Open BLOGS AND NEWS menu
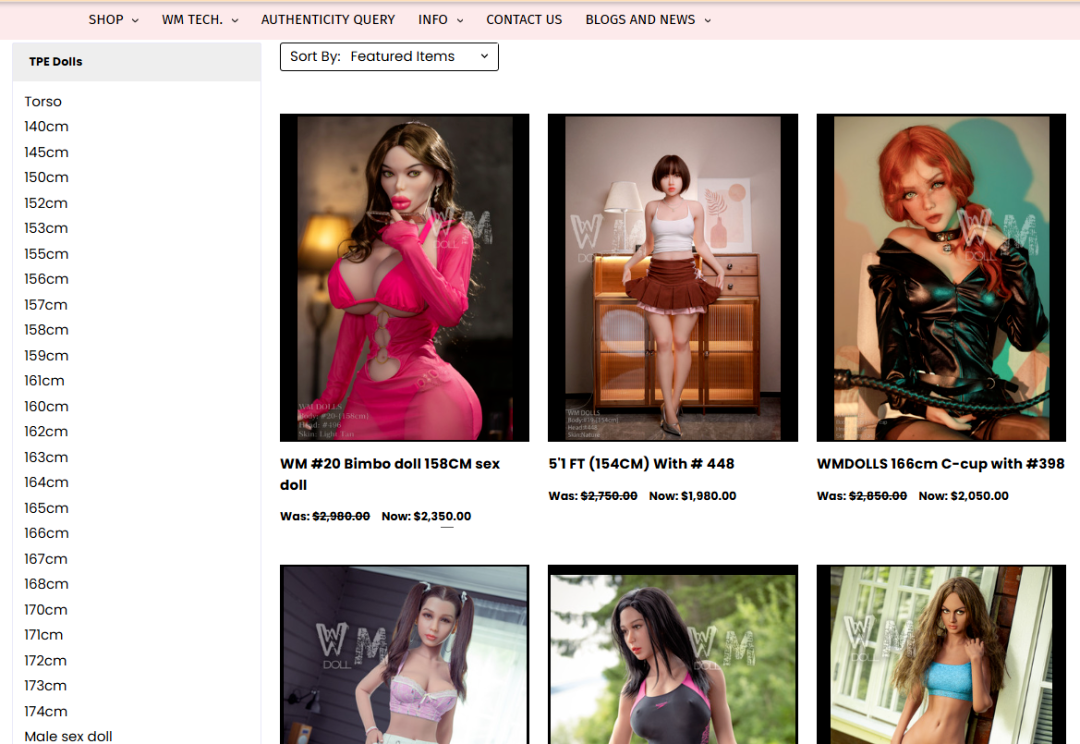This screenshot has height=744, width=1080. [647, 19]
